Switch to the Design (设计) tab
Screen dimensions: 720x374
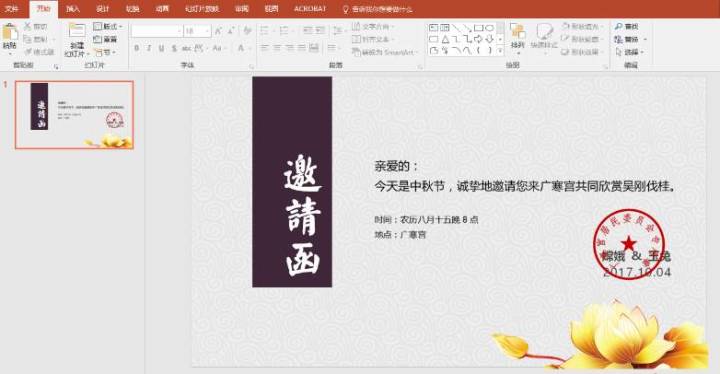103,9
